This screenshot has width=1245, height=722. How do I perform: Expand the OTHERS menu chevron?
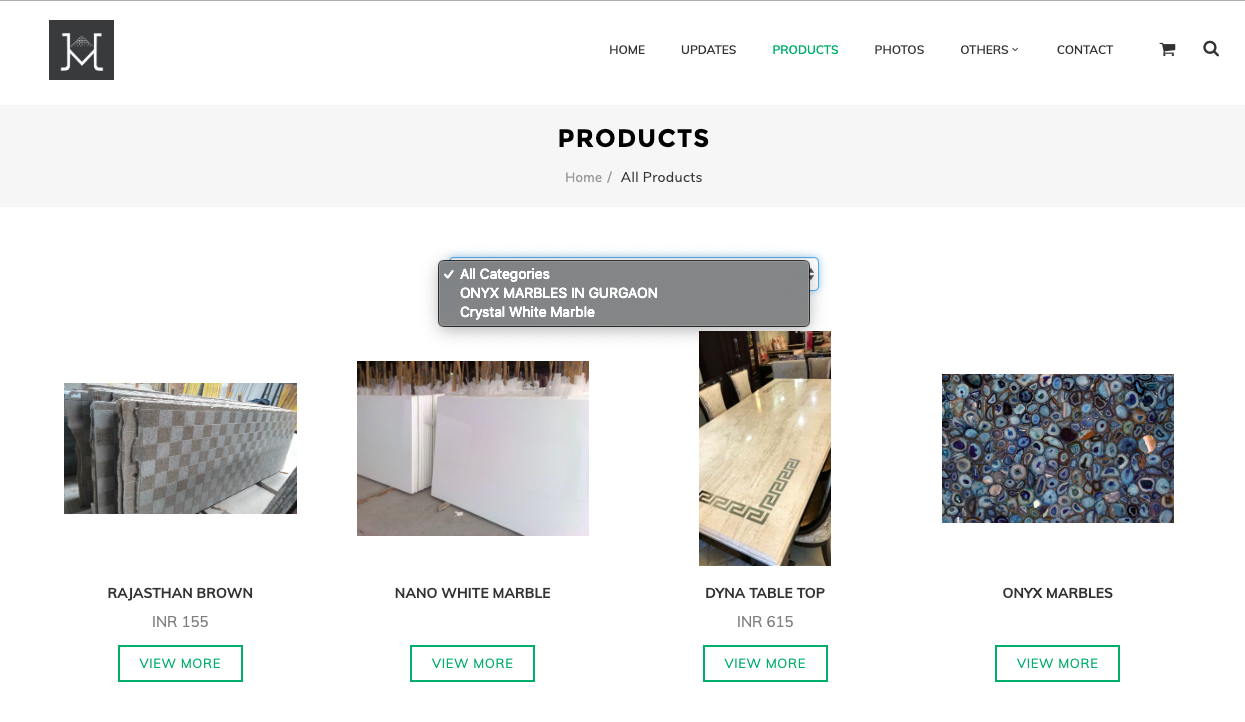[x=1015, y=49]
